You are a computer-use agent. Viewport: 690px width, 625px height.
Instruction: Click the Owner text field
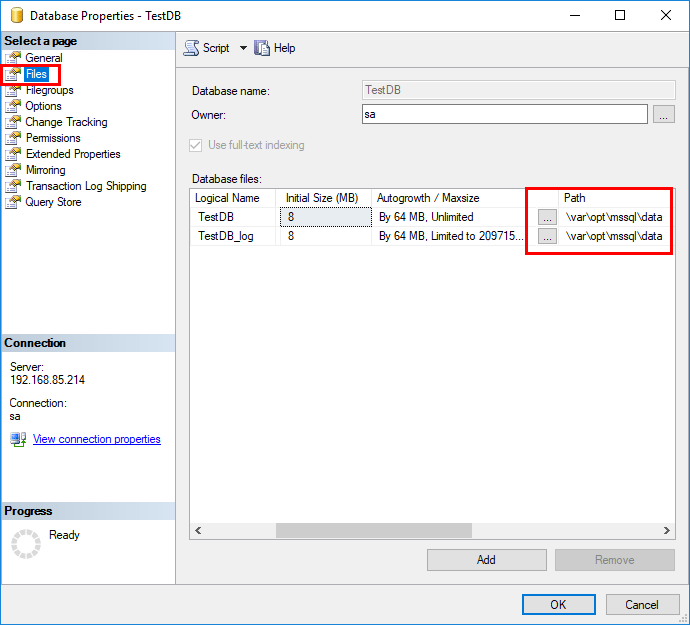coord(505,114)
